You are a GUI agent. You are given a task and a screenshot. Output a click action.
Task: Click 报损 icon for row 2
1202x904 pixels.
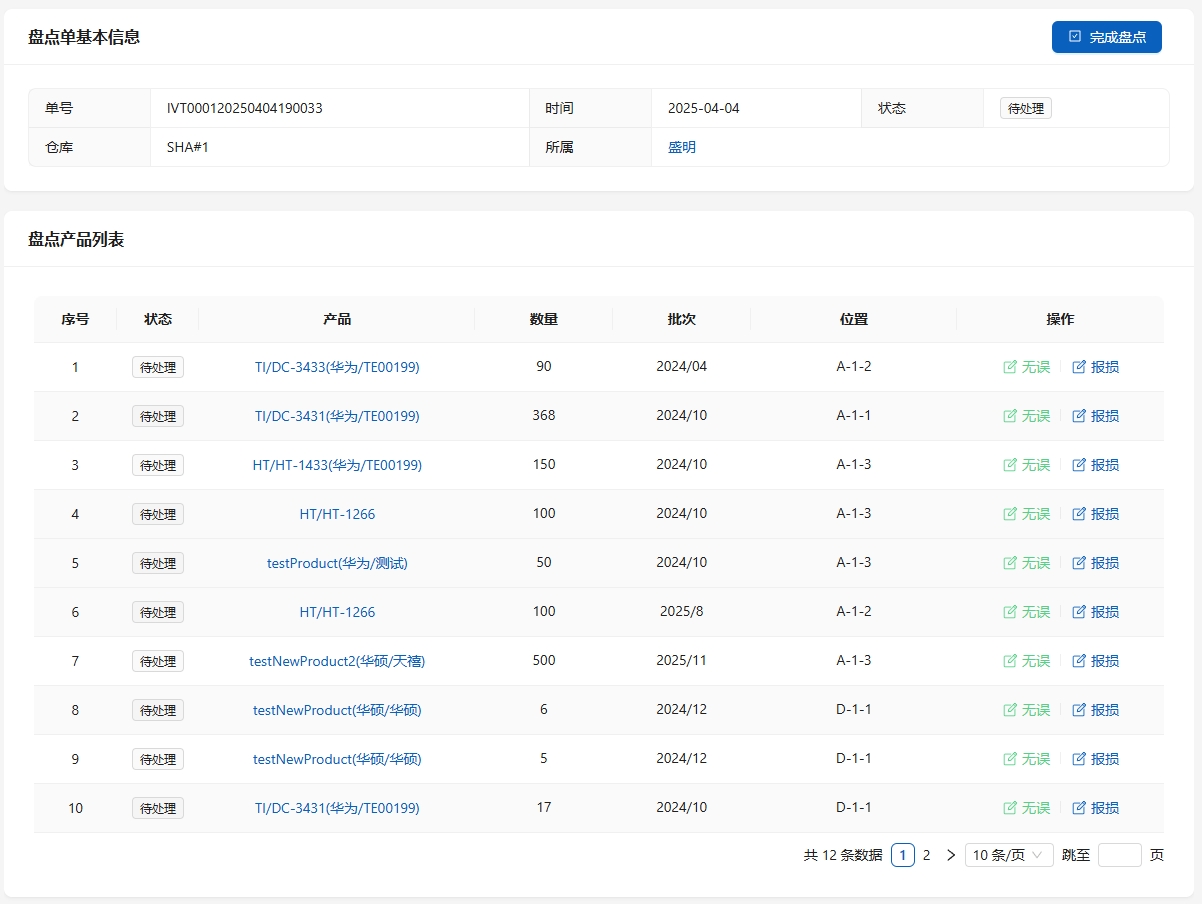click(x=1079, y=416)
